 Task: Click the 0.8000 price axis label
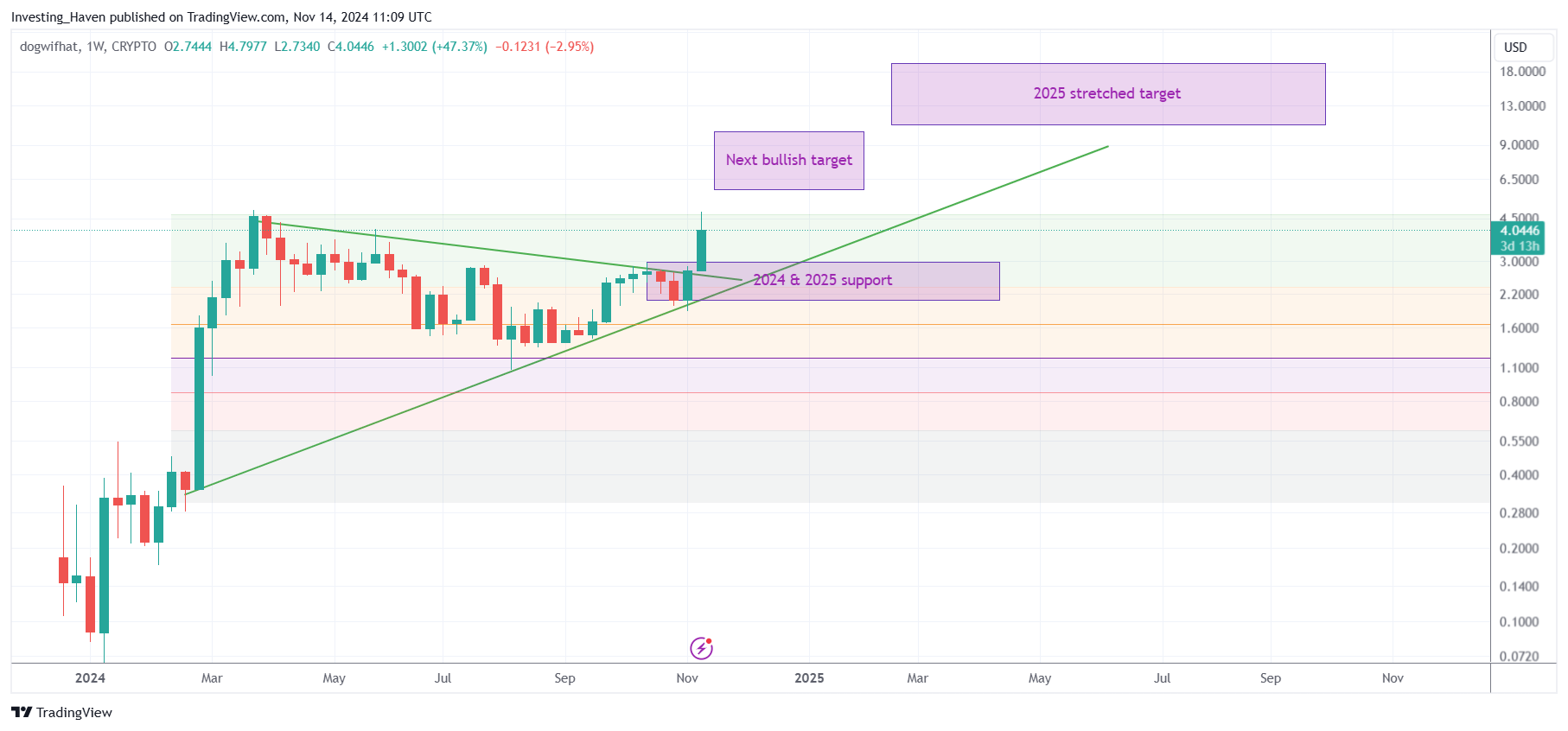tap(1519, 402)
